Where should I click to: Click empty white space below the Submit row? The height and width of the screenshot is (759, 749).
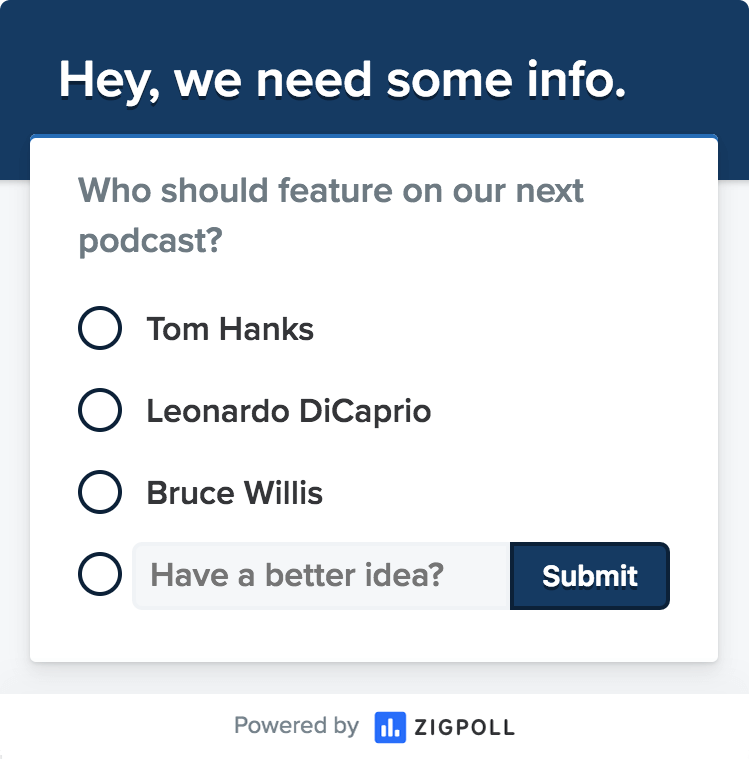[x=374, y=636]
